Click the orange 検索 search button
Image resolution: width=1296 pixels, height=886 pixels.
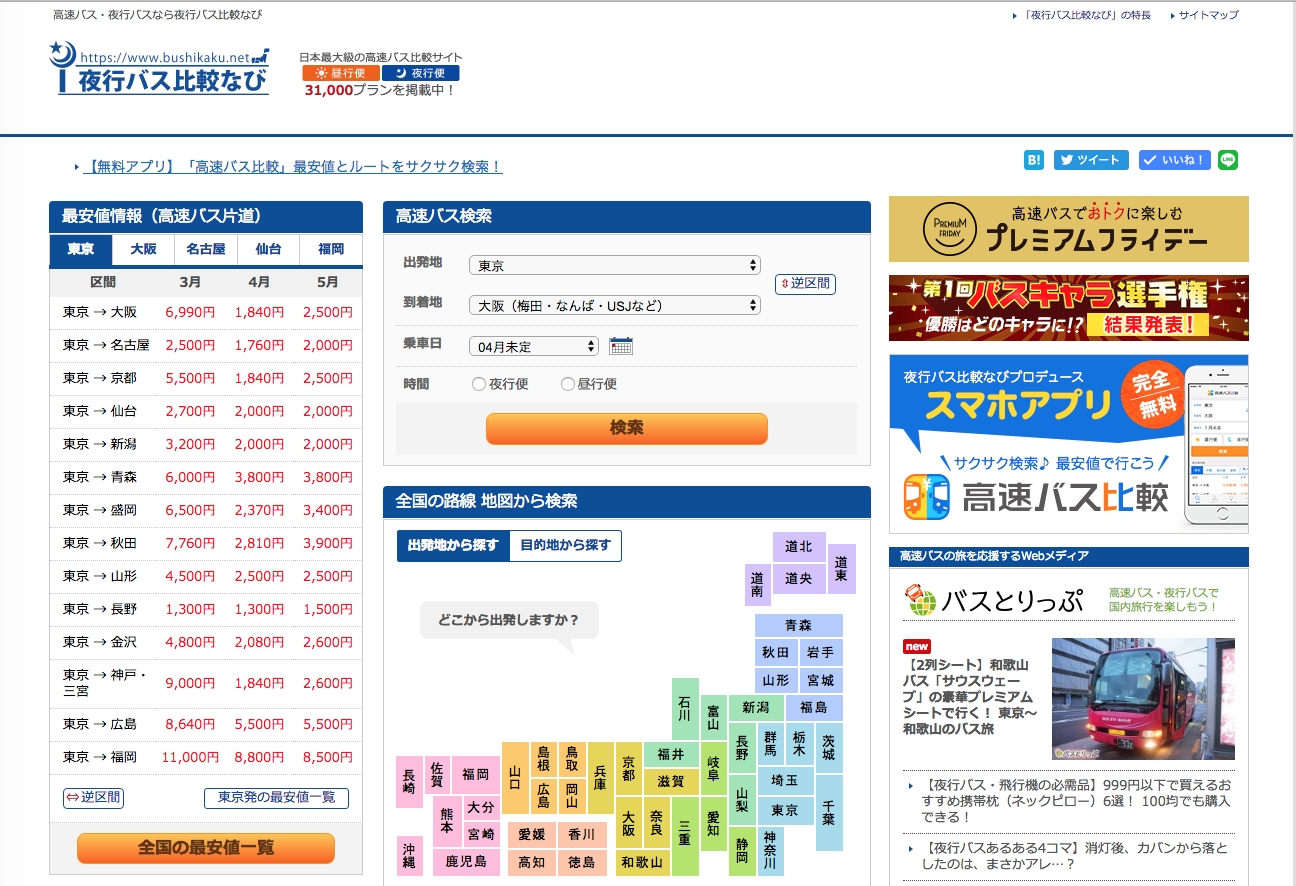coord(627,428)
